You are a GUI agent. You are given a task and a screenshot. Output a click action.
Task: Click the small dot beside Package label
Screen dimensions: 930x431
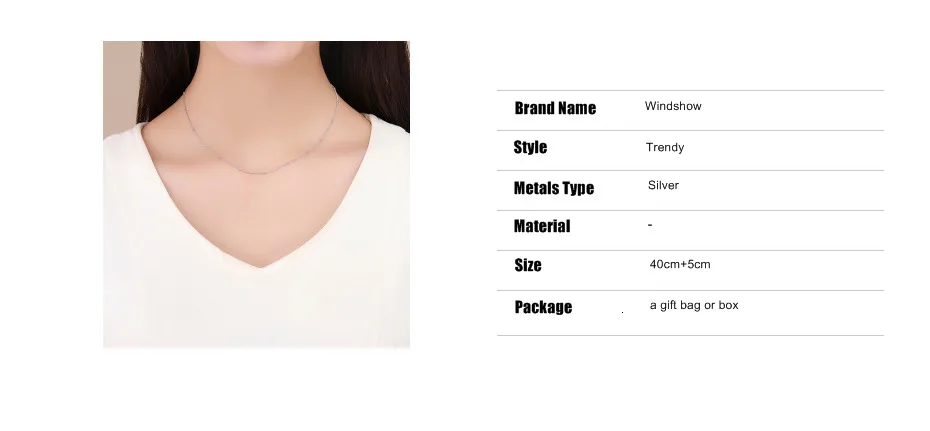(x=622, y=312)
